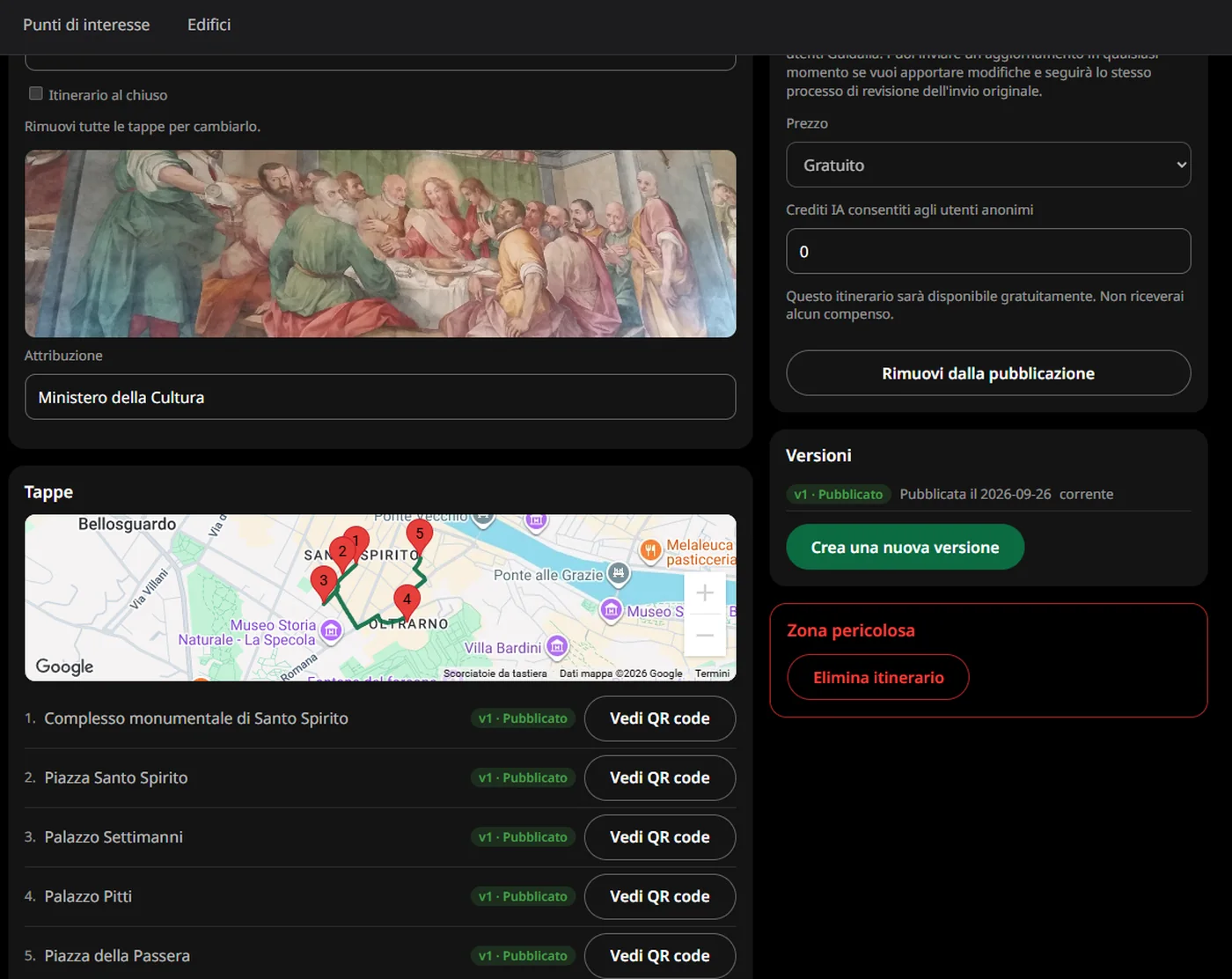Click map marker number 5

(420, 536)
